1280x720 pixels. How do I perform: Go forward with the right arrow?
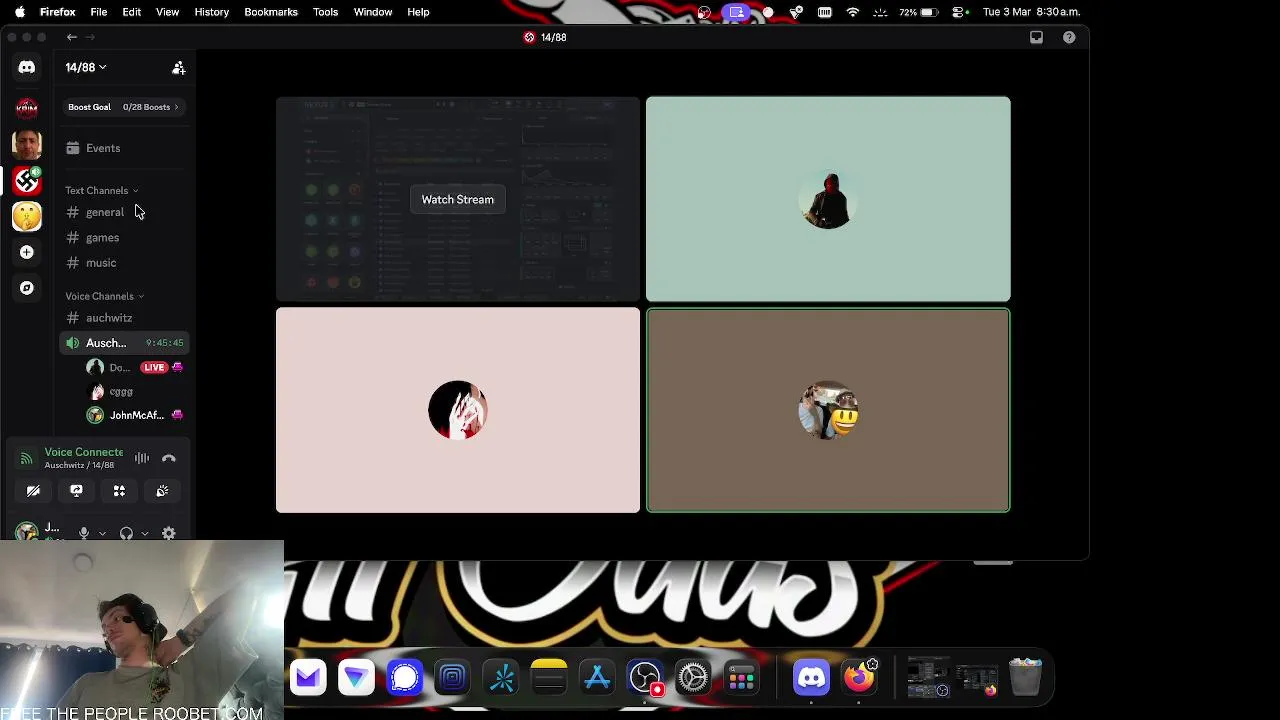pyautogui.click(x=90, y=37)
